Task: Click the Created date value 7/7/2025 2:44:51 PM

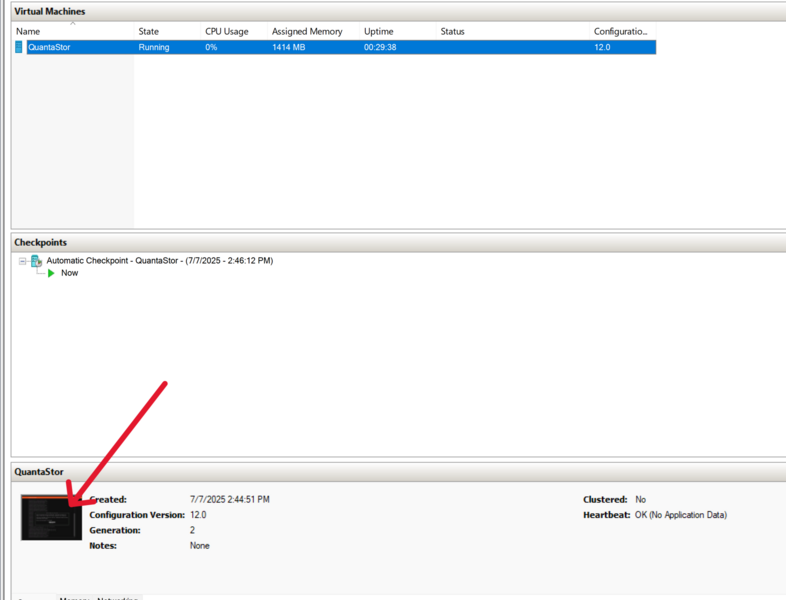Action: point(230,499)
